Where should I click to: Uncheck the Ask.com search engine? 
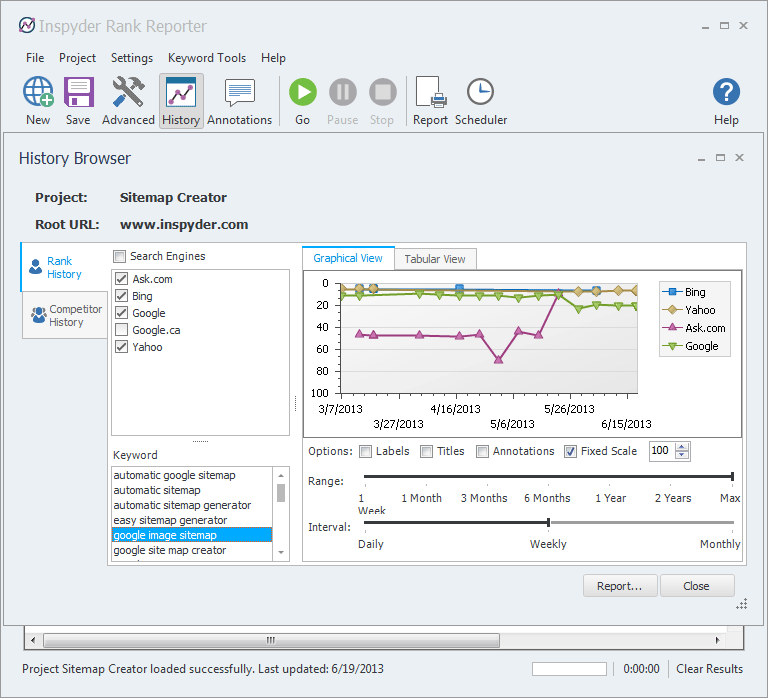122,279
